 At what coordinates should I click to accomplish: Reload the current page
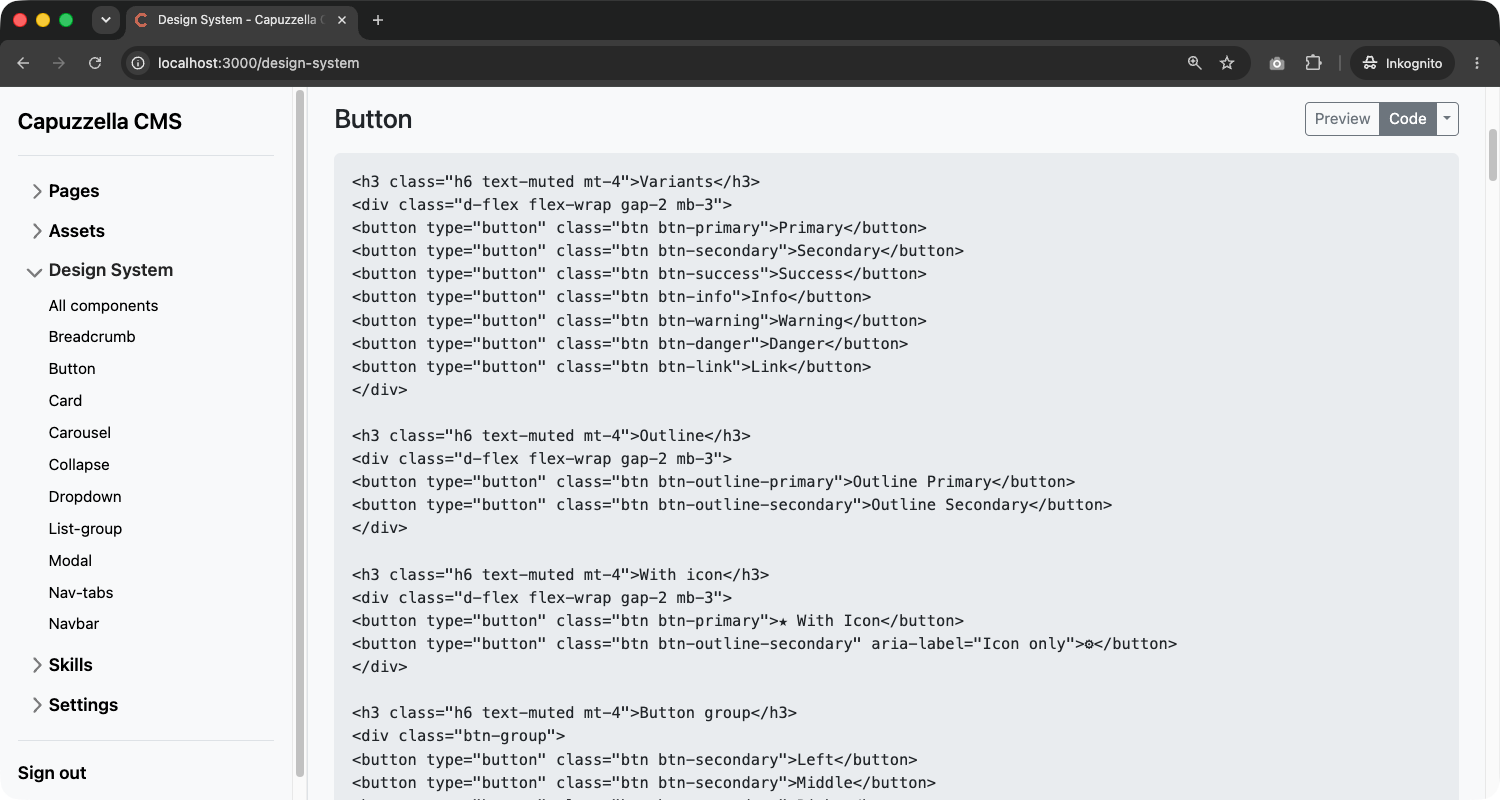(95, 63)
